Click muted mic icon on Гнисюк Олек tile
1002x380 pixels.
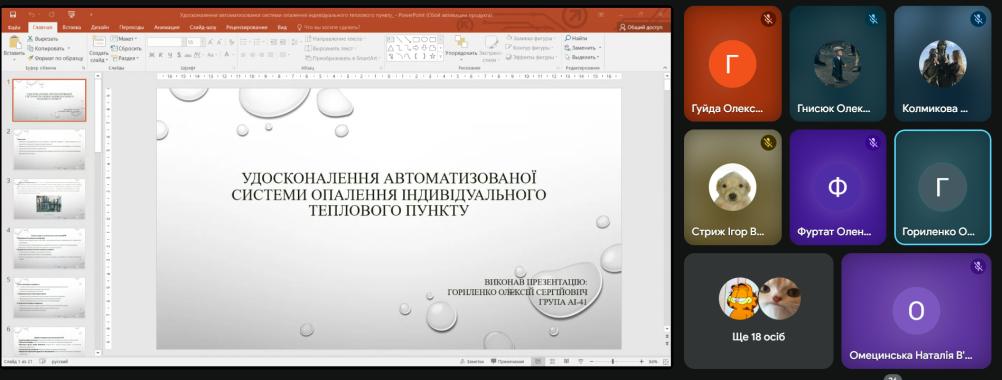[873, 19]
